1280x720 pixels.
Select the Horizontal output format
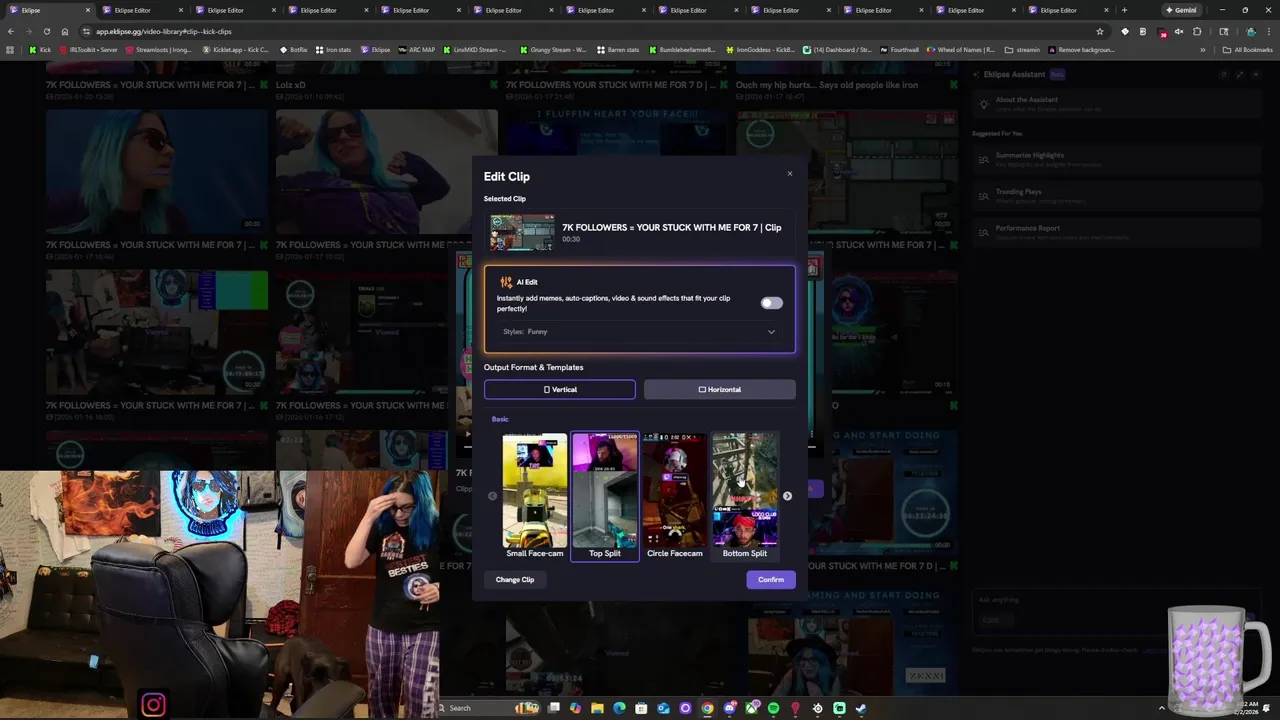click(720, 389)
